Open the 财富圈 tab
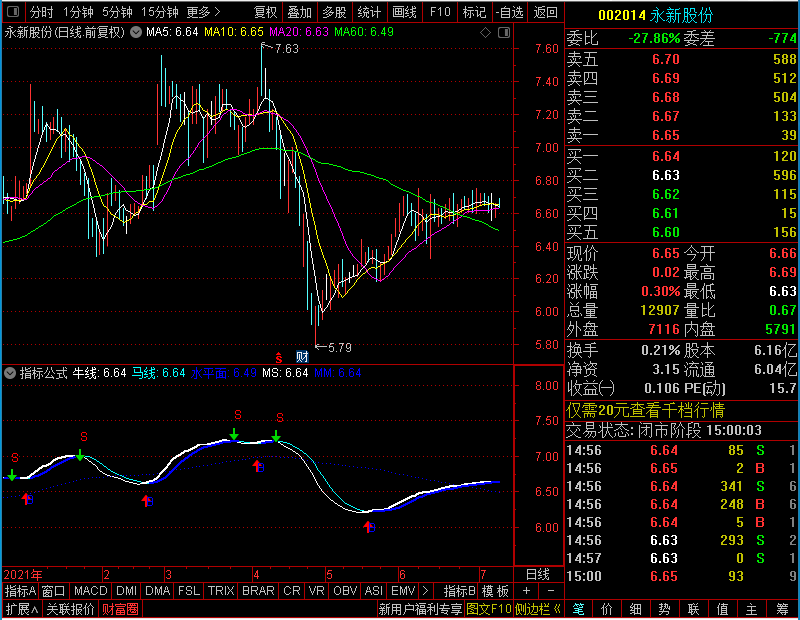The height and width of the screenshot is (620, 800). [120, 609]
